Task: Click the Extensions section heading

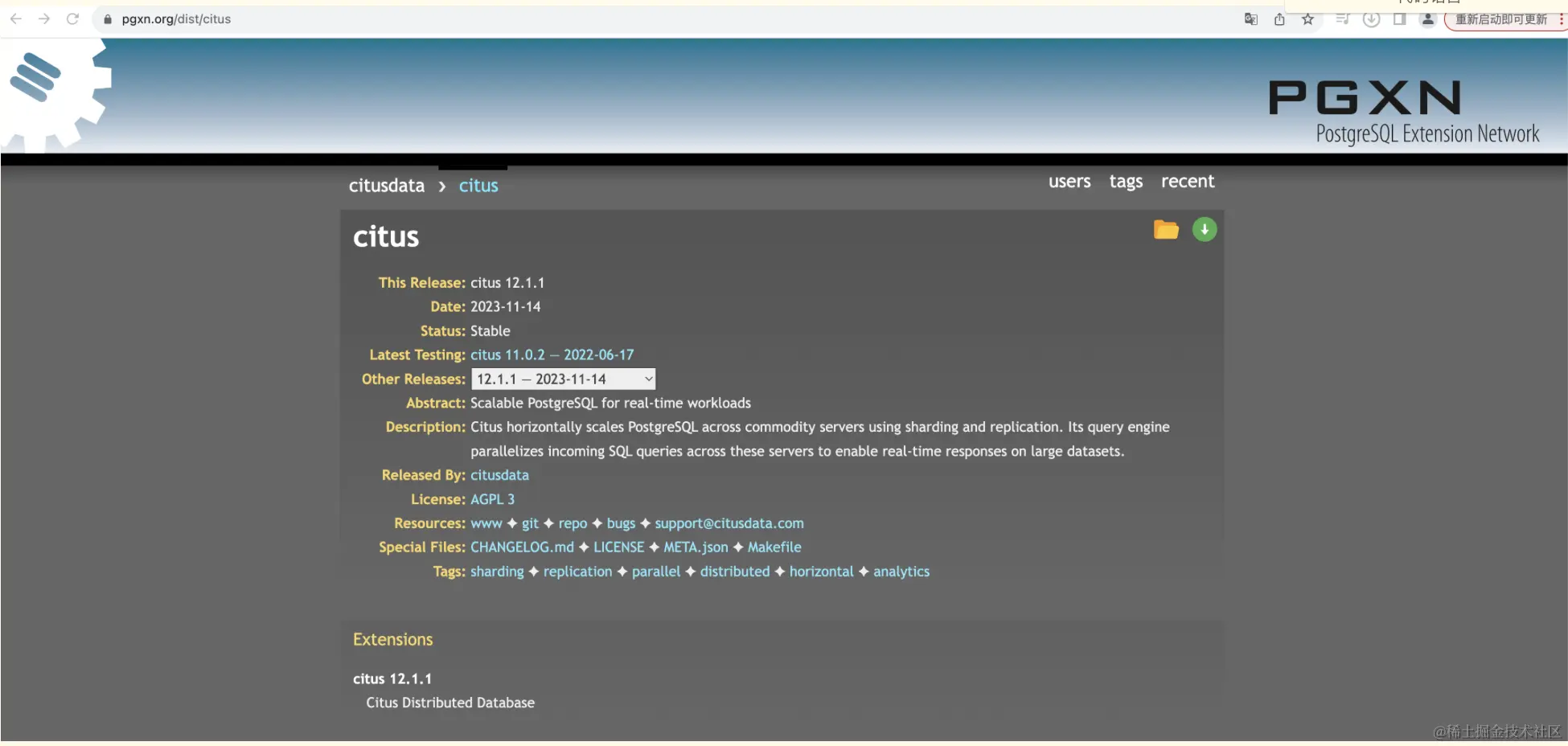Action: click(x=393, y=640)
